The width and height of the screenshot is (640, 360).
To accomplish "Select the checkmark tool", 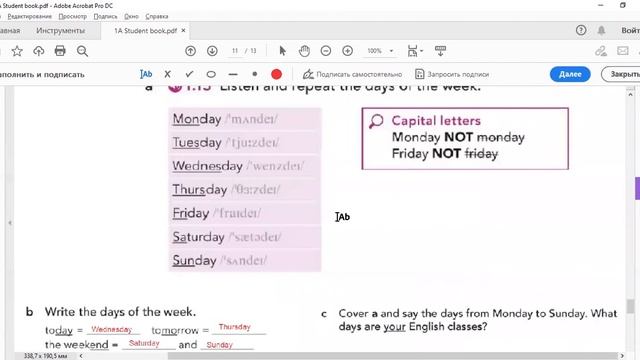I will pos(189,74).
